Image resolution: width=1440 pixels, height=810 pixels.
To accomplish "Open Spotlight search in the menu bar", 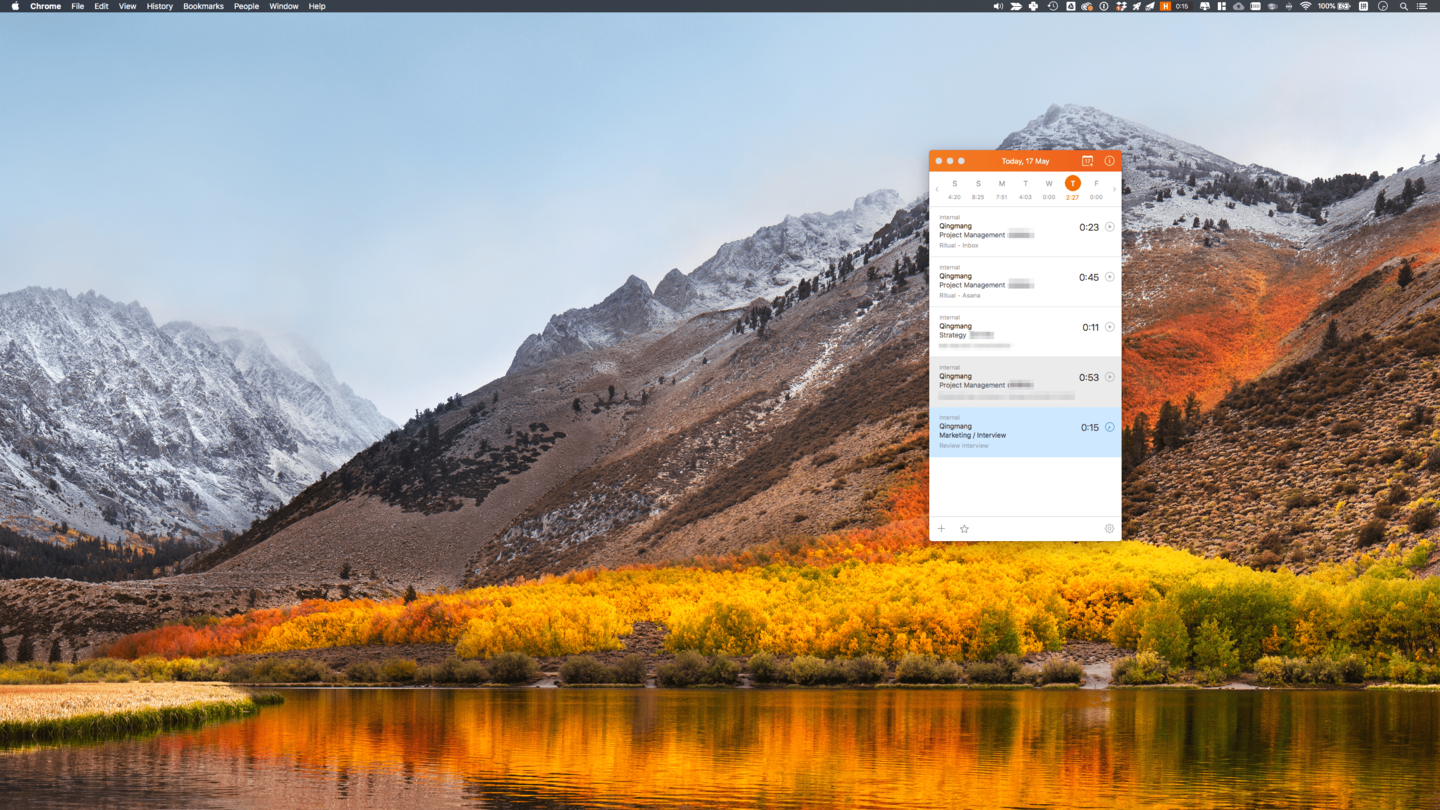I will pyautogui.click(x=1404, y=6).
